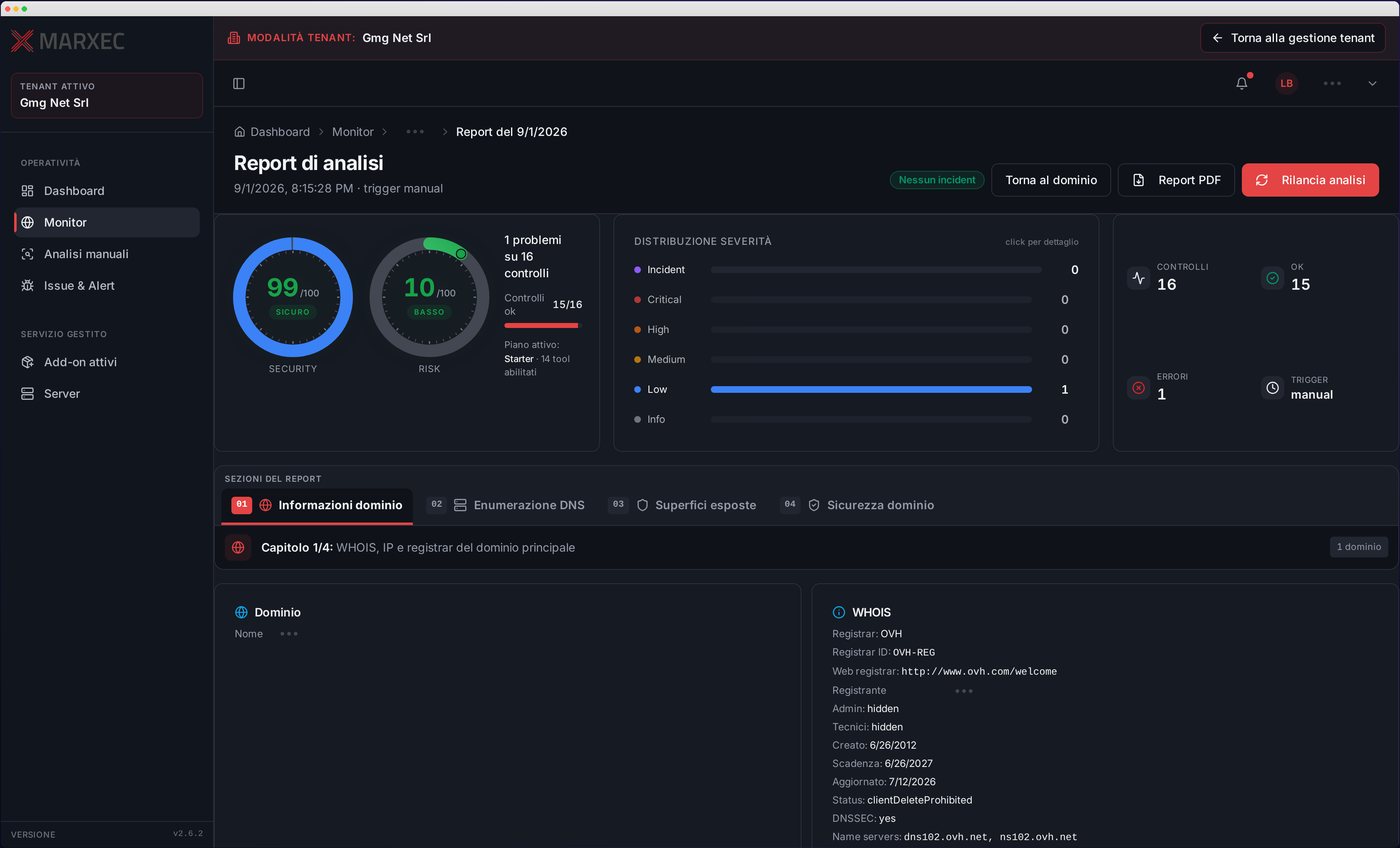Click the WHOIS info icon
The image size is (1400, 848).
(839, 612)
